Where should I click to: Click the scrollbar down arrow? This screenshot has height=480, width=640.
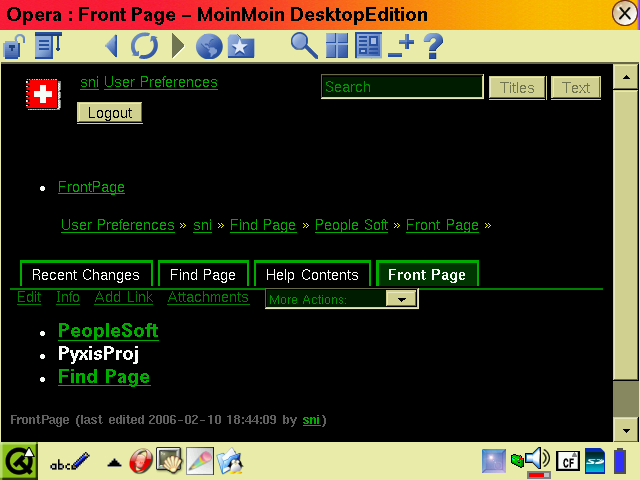pos(625,429)
